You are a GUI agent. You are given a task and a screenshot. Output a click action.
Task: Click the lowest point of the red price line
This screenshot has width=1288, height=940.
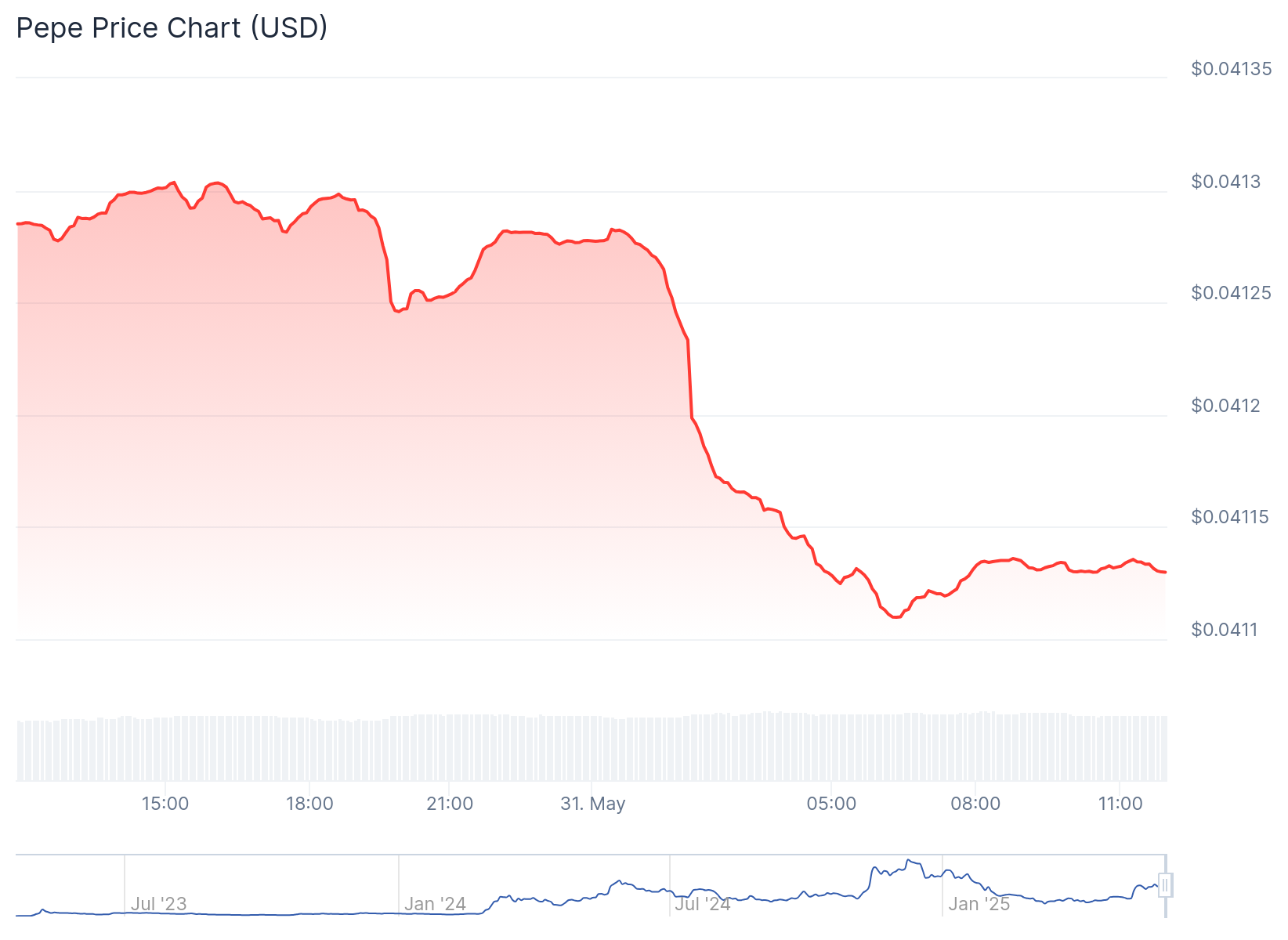(896, 617)
